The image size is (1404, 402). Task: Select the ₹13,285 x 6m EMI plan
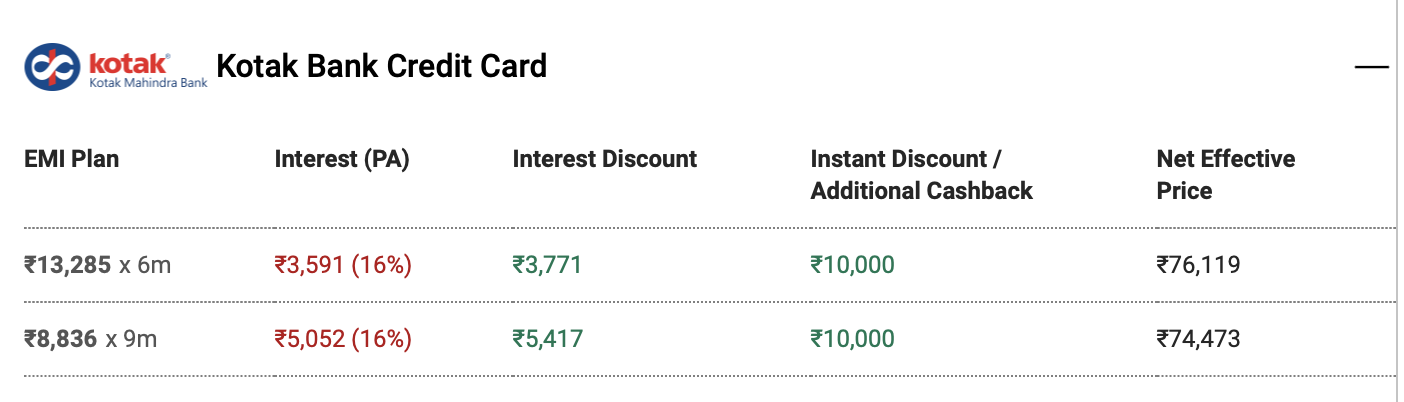point(98,265)
